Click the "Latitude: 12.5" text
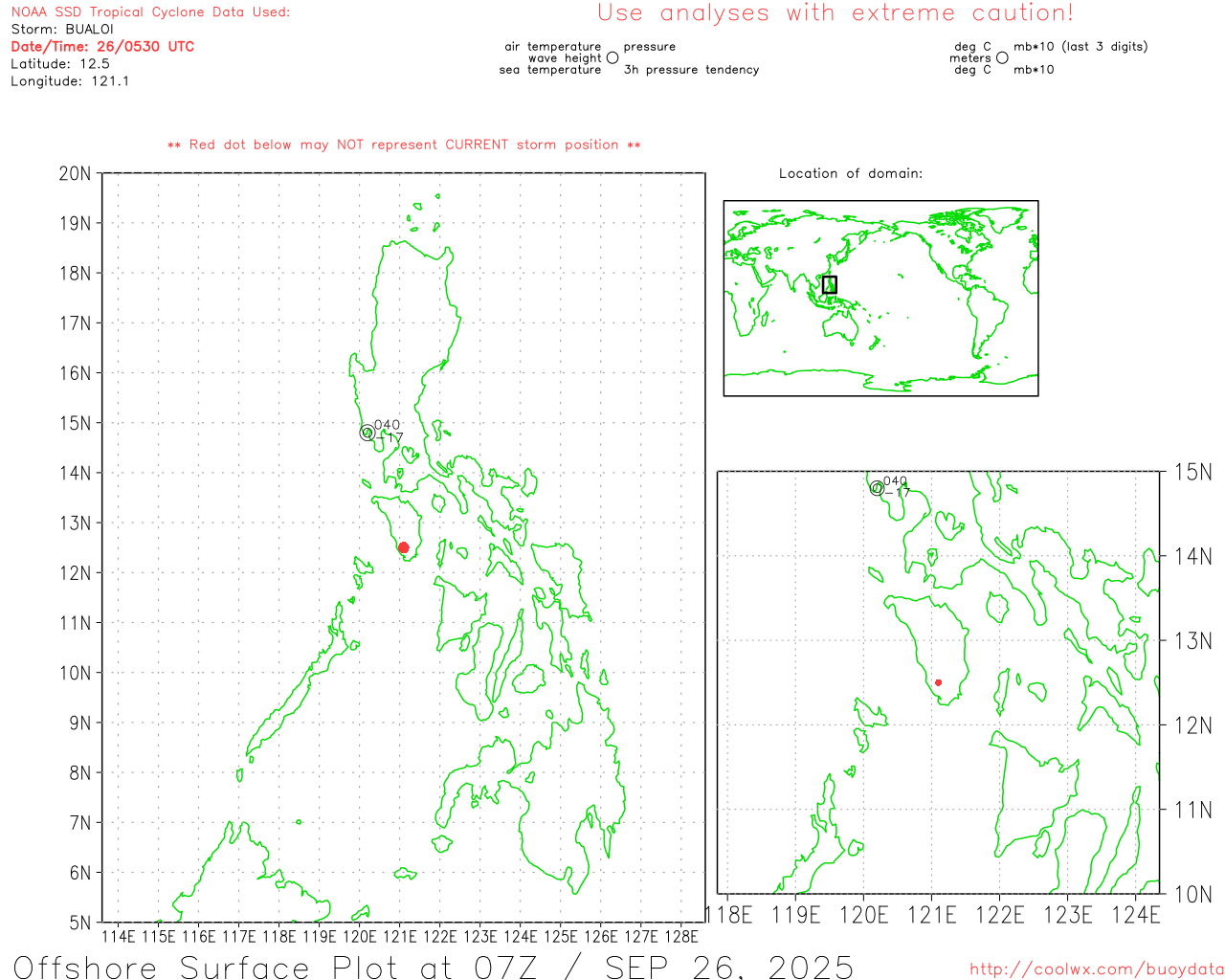The width and height of the screenshot is (1225, 980). coord(60,64)
